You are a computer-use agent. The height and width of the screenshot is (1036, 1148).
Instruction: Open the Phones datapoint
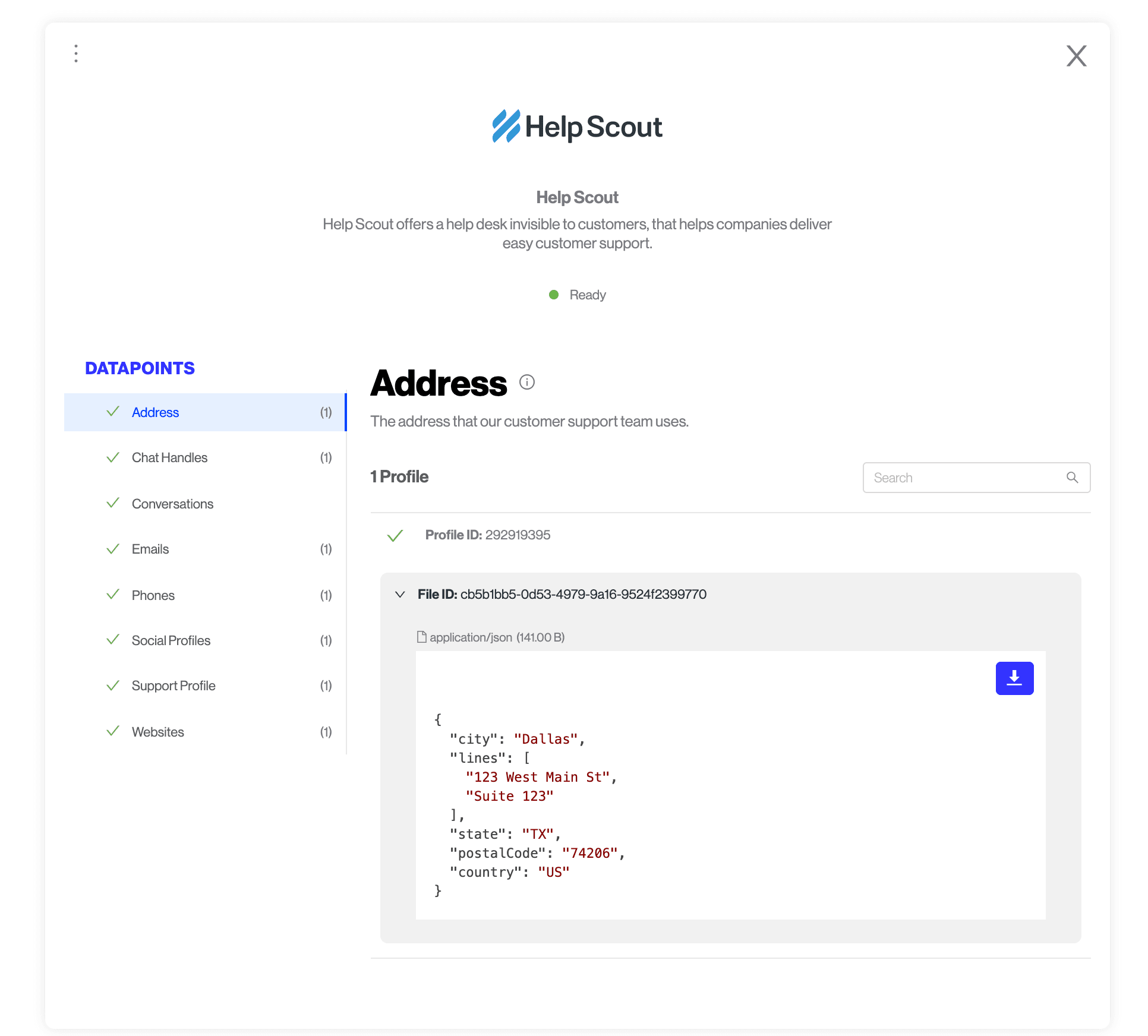tap(153, 595)
